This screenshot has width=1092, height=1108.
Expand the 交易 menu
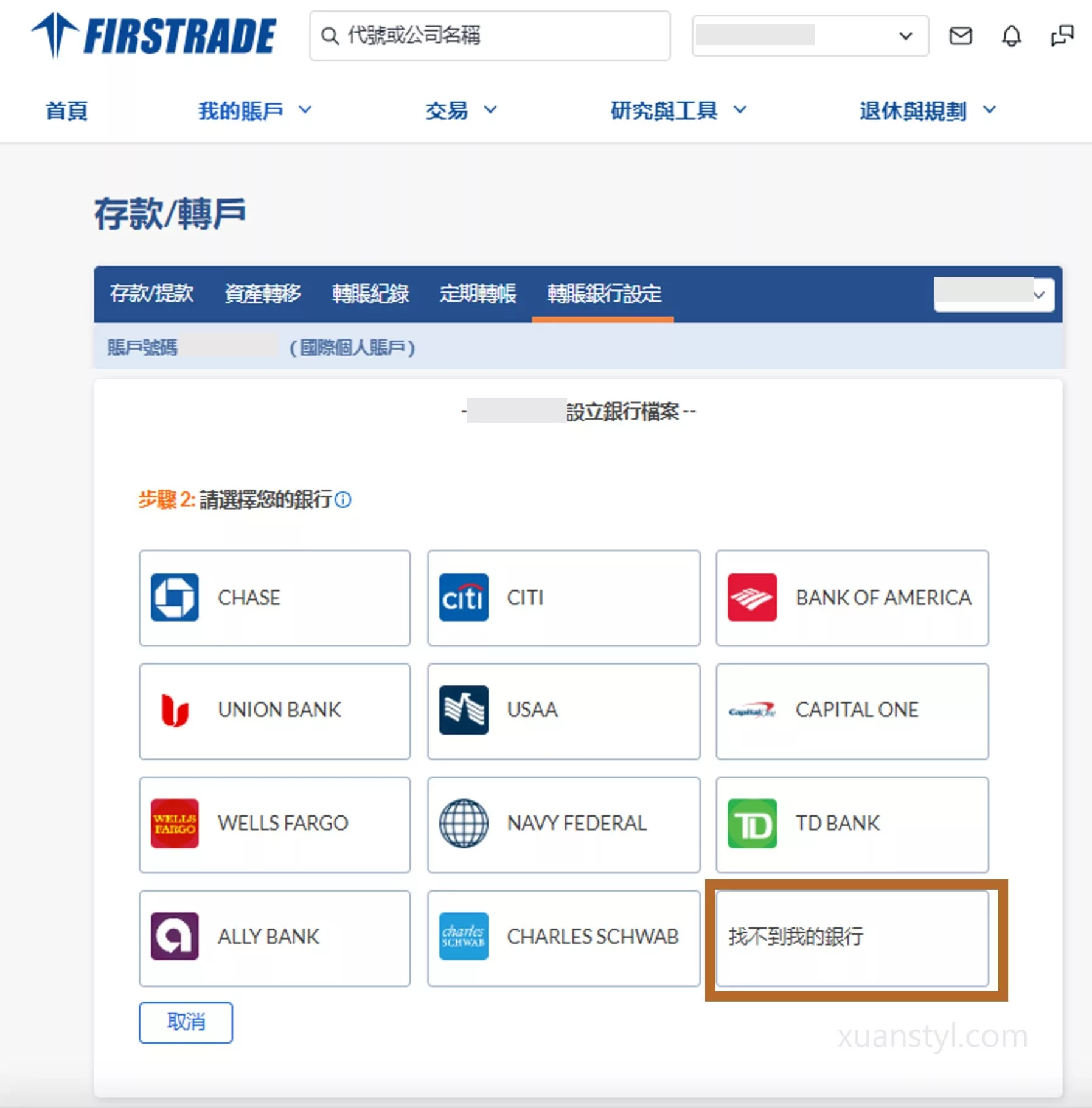pyautogui.click(x=461, y=111)
